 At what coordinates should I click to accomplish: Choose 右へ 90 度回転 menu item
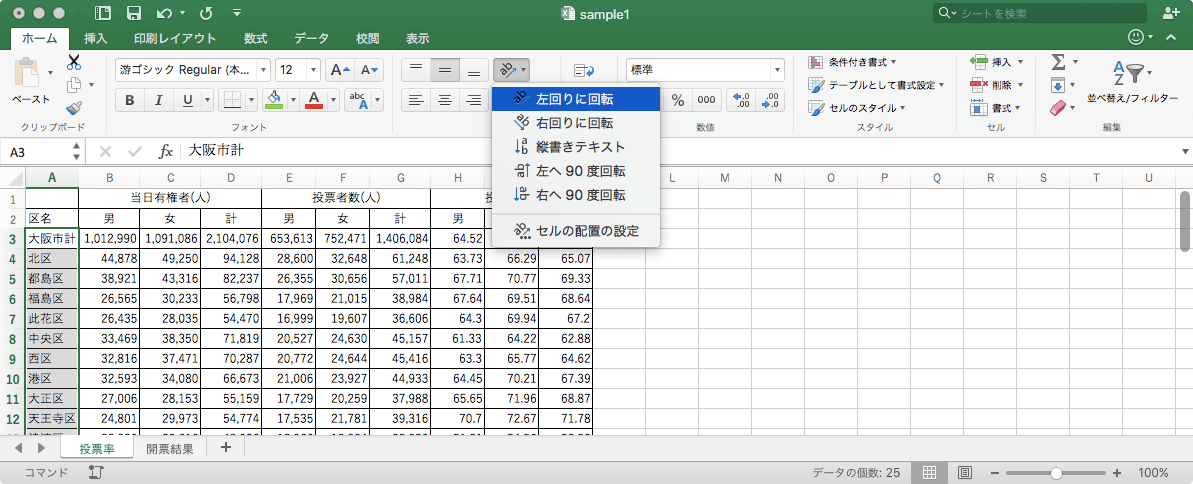point(576,196)
